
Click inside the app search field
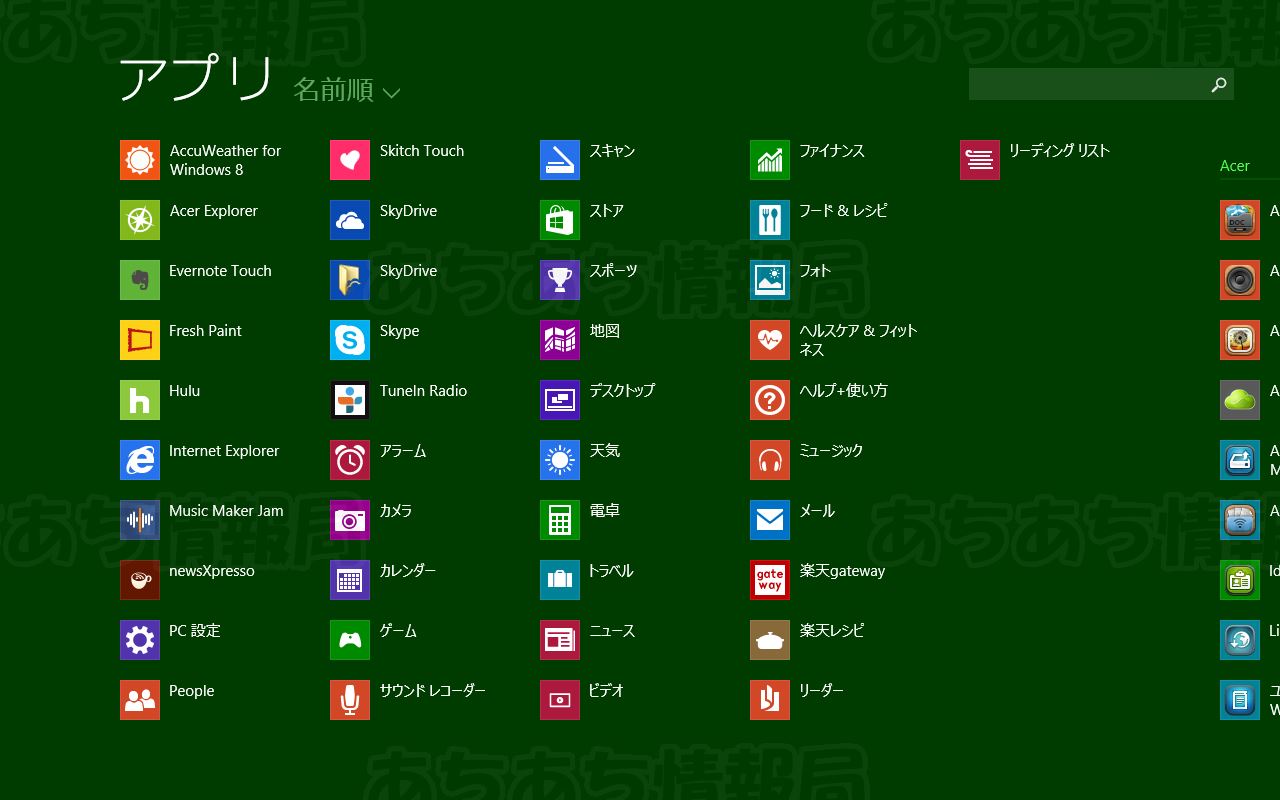tap(1085, 85)
